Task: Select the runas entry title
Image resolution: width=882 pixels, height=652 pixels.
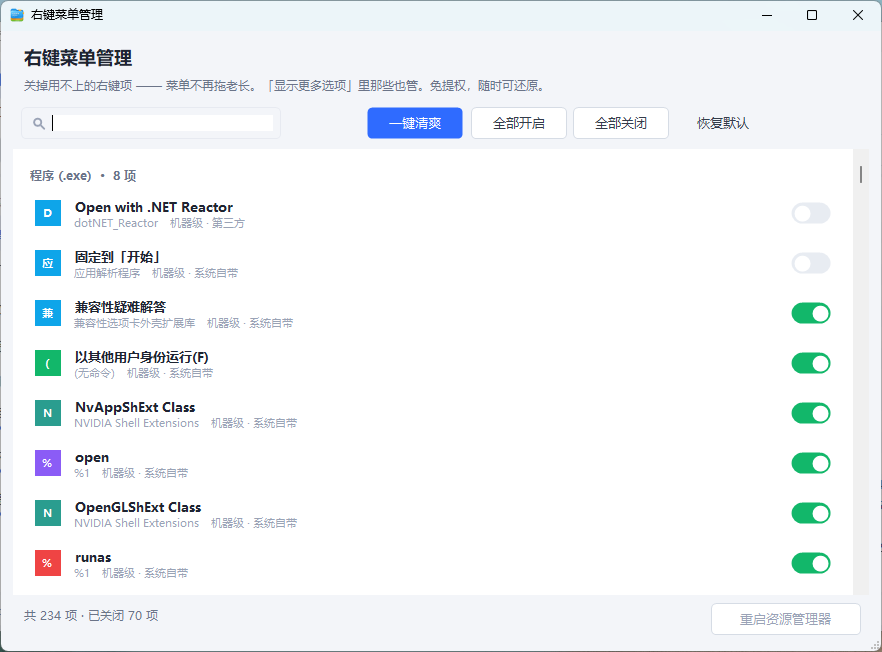Action: point(93,557)
